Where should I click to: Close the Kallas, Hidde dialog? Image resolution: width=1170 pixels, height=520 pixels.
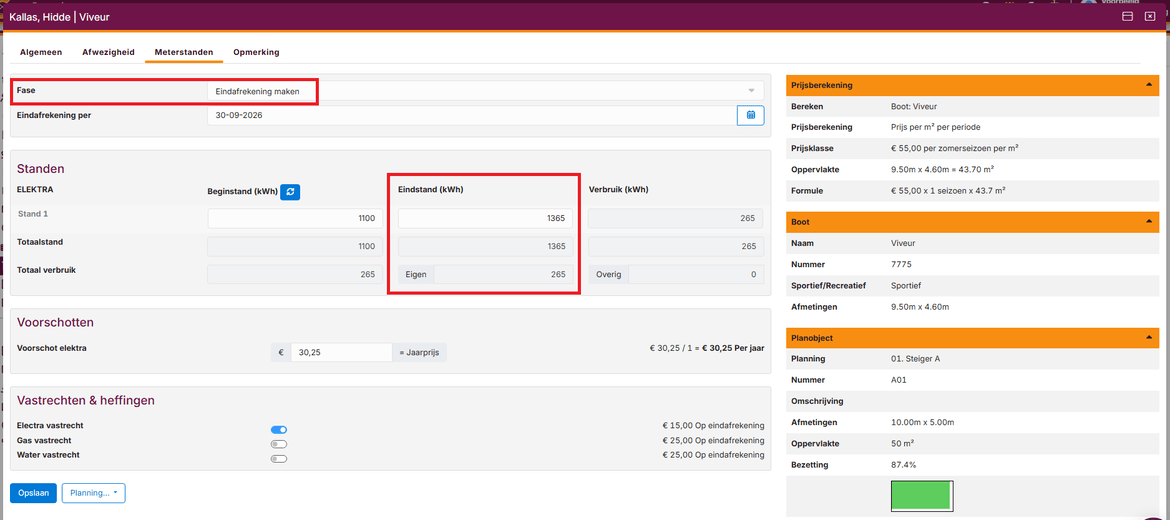click(x=1150, y=16)
